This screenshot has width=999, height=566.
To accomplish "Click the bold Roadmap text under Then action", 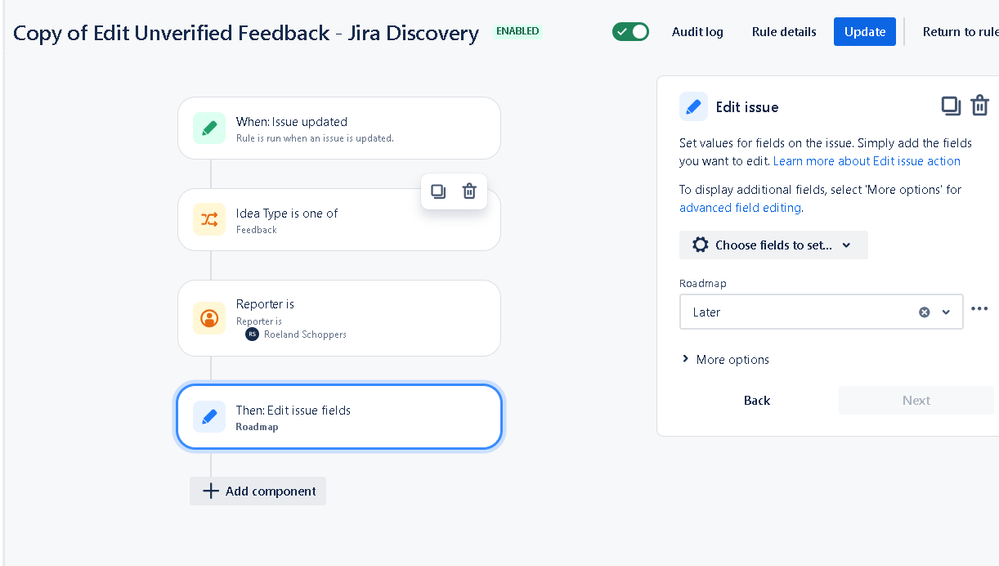I will (257, 427).
